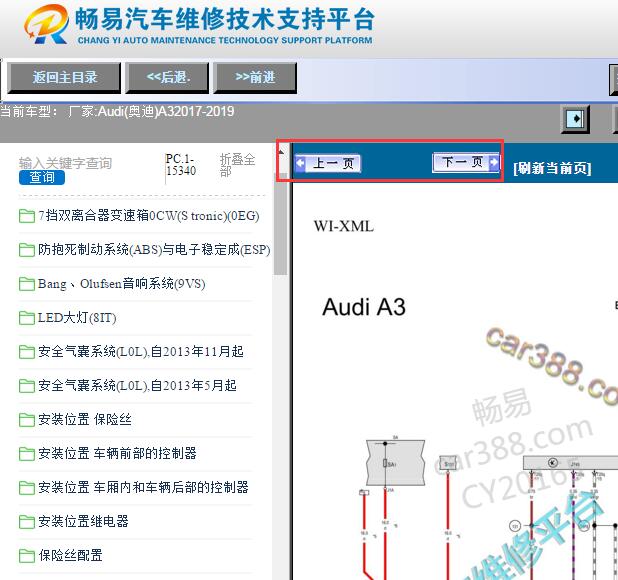Select 安装位置 保险丝 entry
This screenshot has width=618, height=580.
pos(85,419)
